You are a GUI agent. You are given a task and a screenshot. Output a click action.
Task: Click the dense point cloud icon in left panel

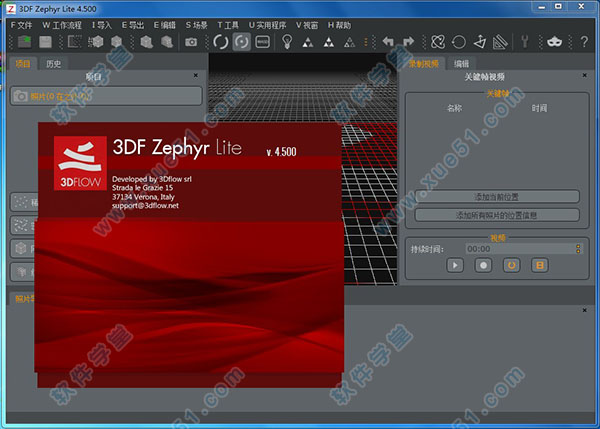(x=21, y=225)
